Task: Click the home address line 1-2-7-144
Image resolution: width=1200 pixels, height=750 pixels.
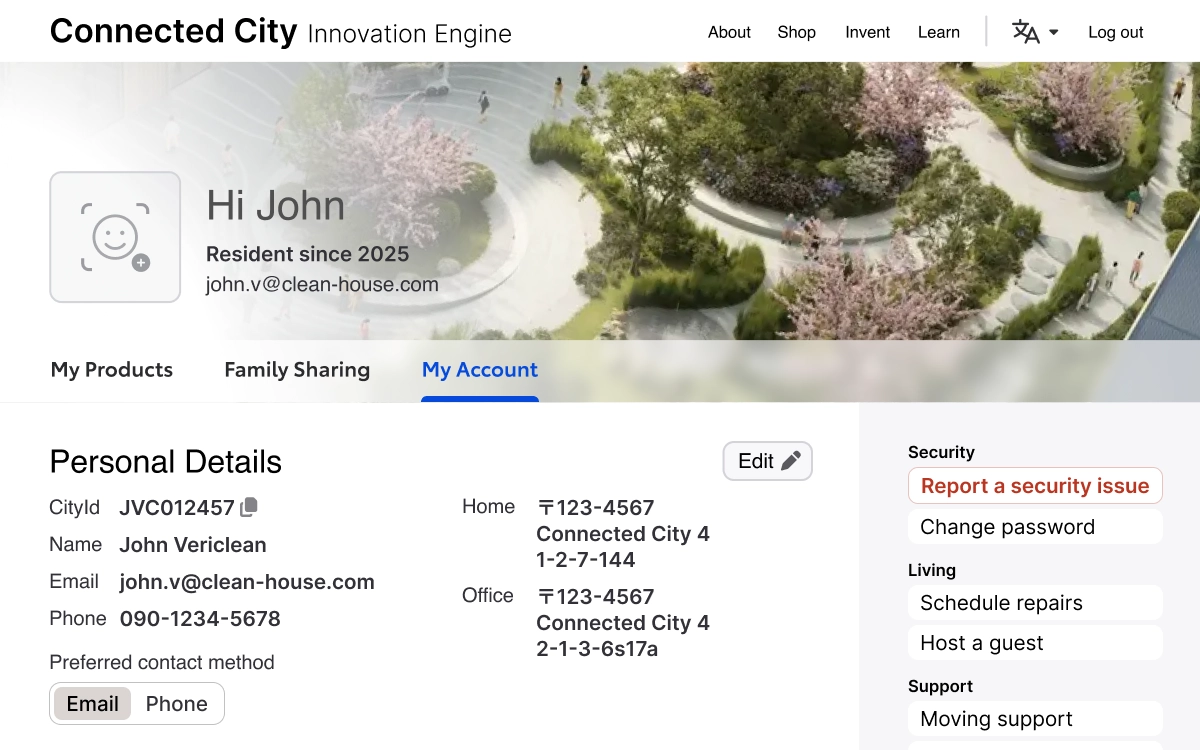Action: (586, 560)
